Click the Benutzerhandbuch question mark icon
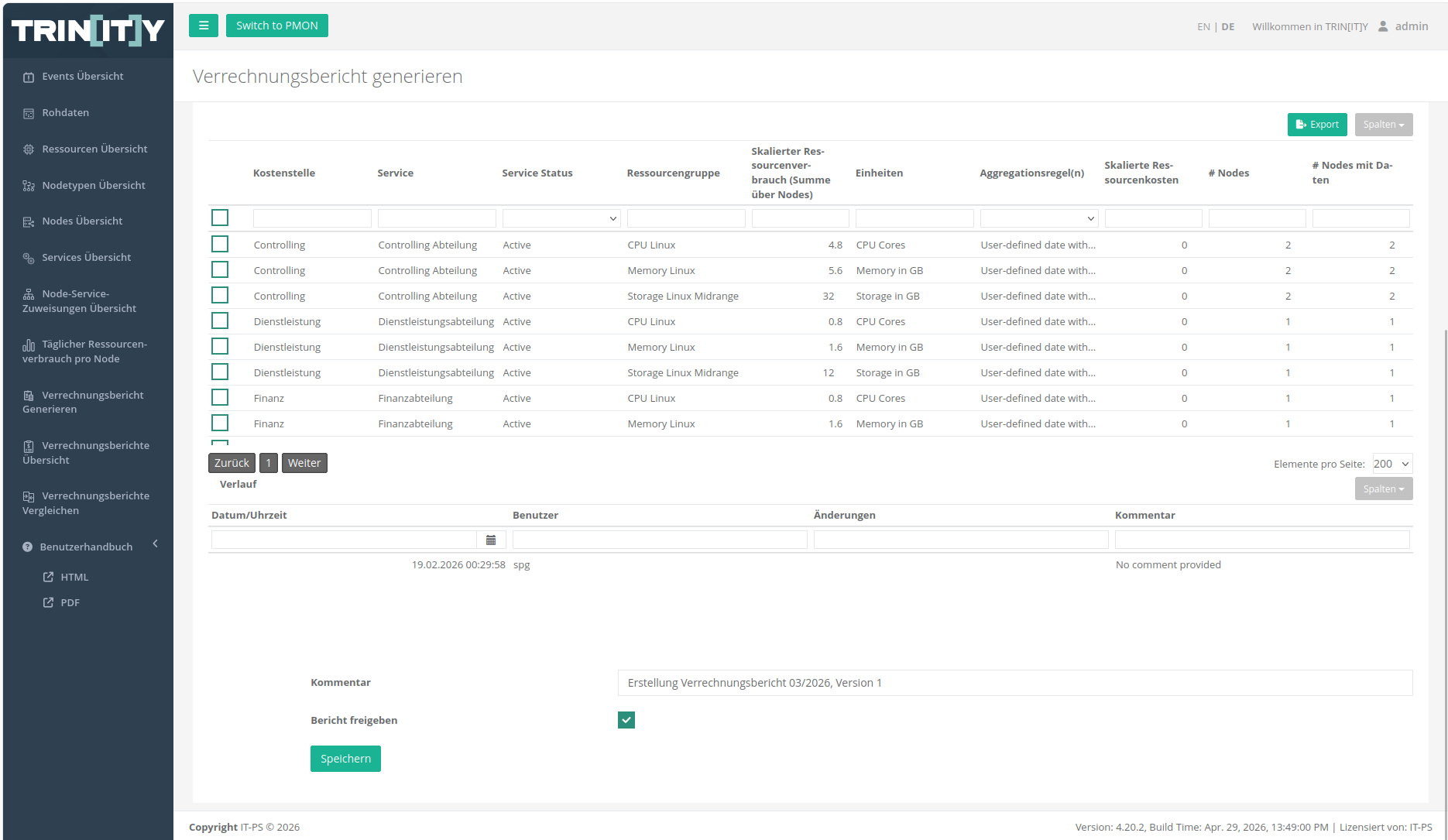 (x=28, y=547)
